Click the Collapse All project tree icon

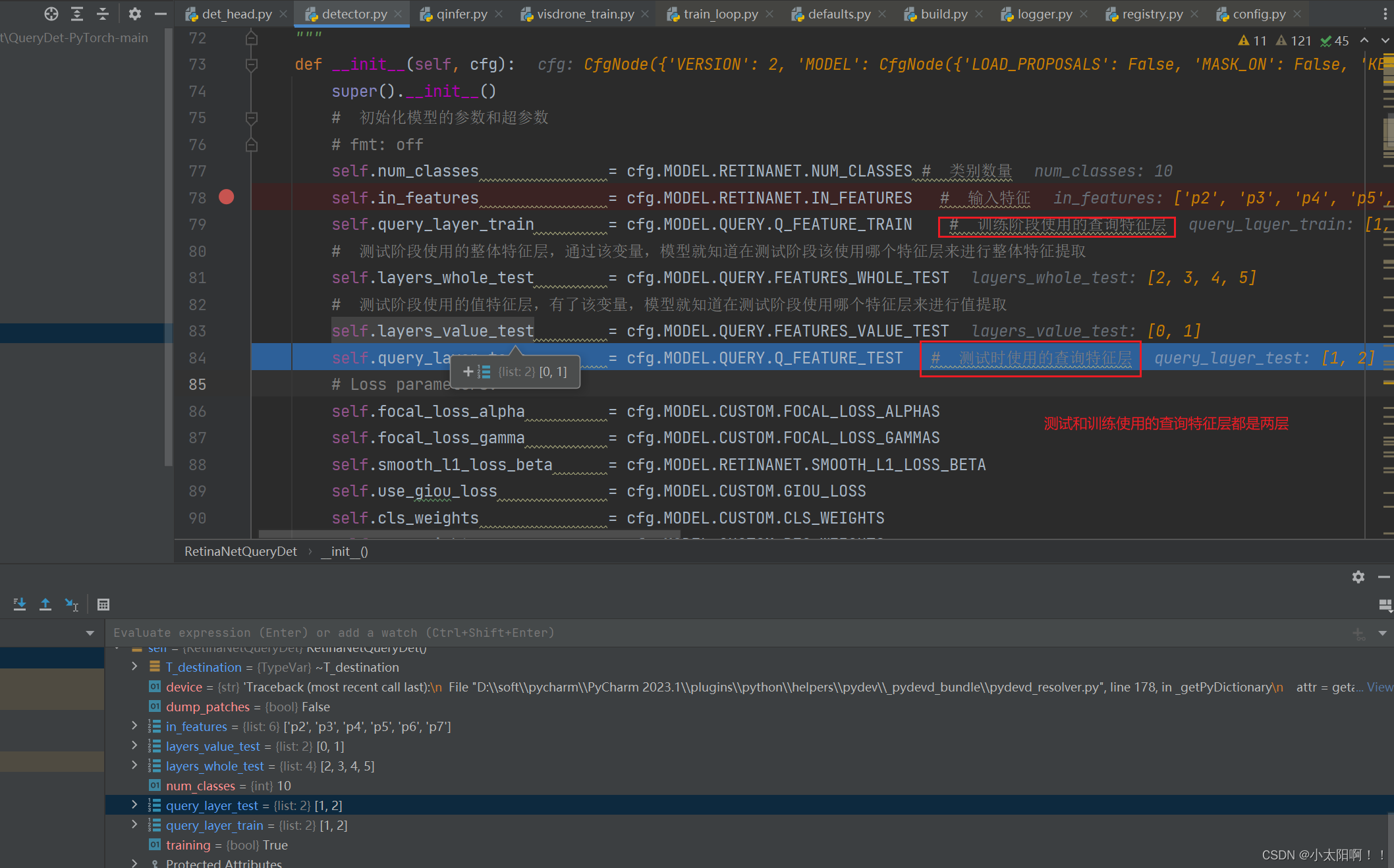click(x=103, y=14)
